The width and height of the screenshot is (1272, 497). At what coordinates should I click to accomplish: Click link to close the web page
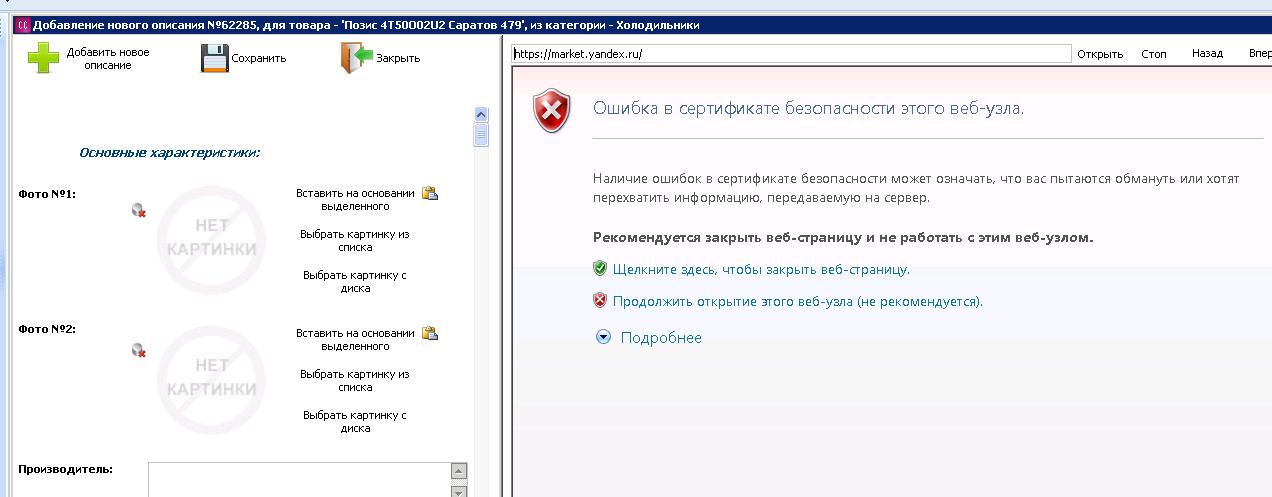tap(761, 270)
